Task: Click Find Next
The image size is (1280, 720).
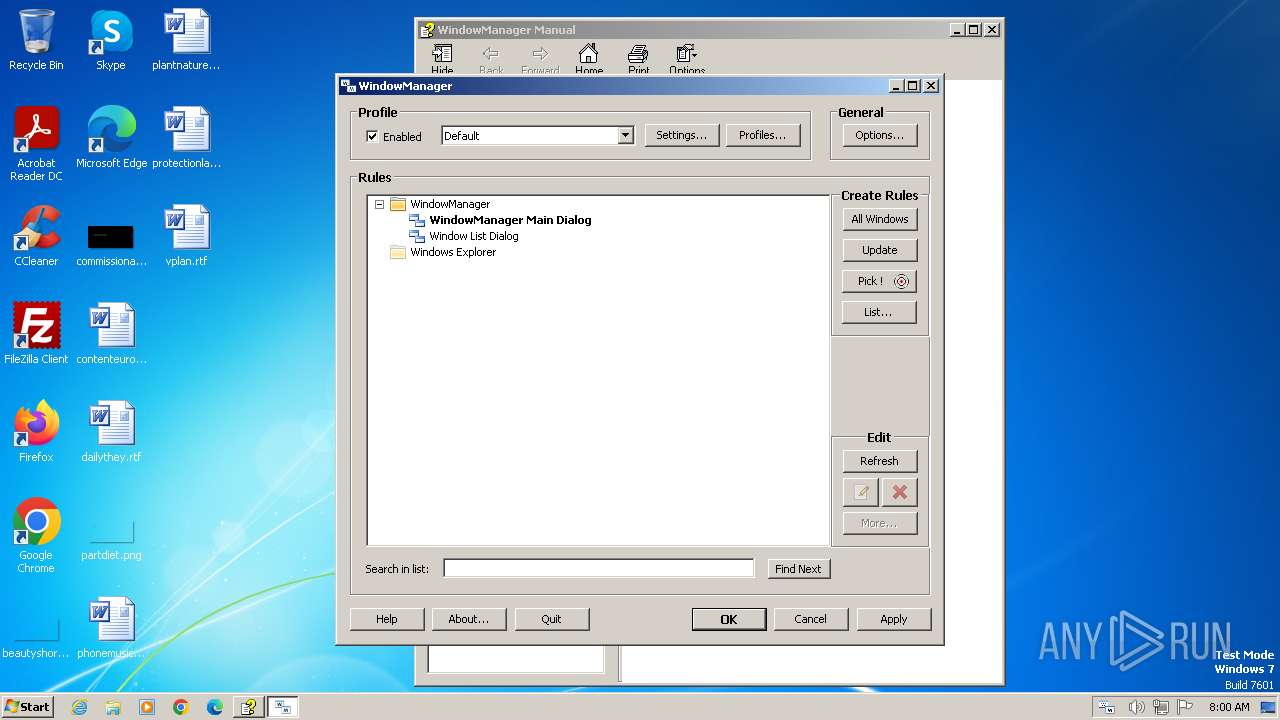Action: (x=798, y=569)
